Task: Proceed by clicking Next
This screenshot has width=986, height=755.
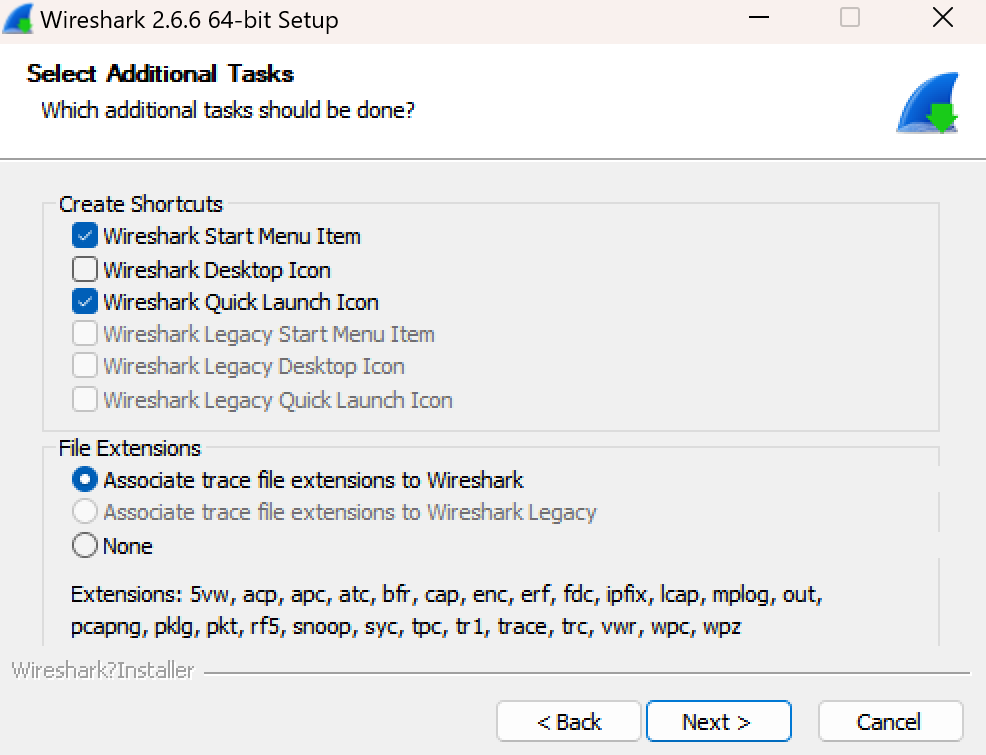Action: (x=718, y=721)
